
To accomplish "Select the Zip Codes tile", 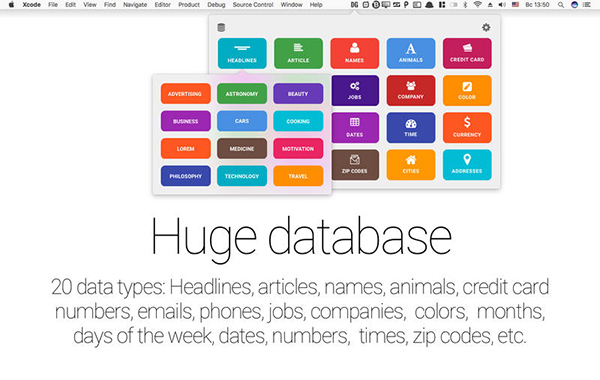I will [x=355, y=165].
